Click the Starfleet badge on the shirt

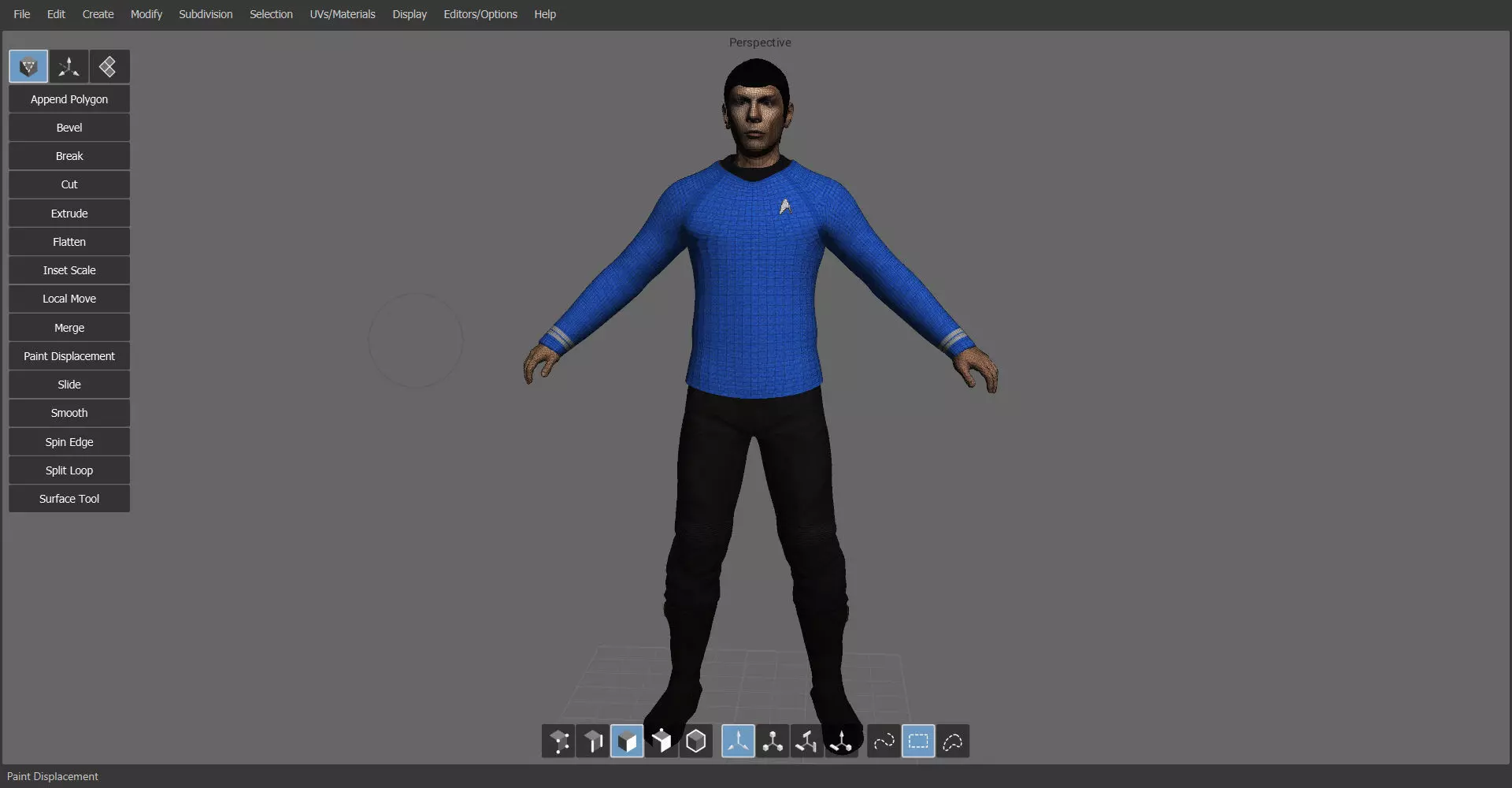tap(785, 206)
